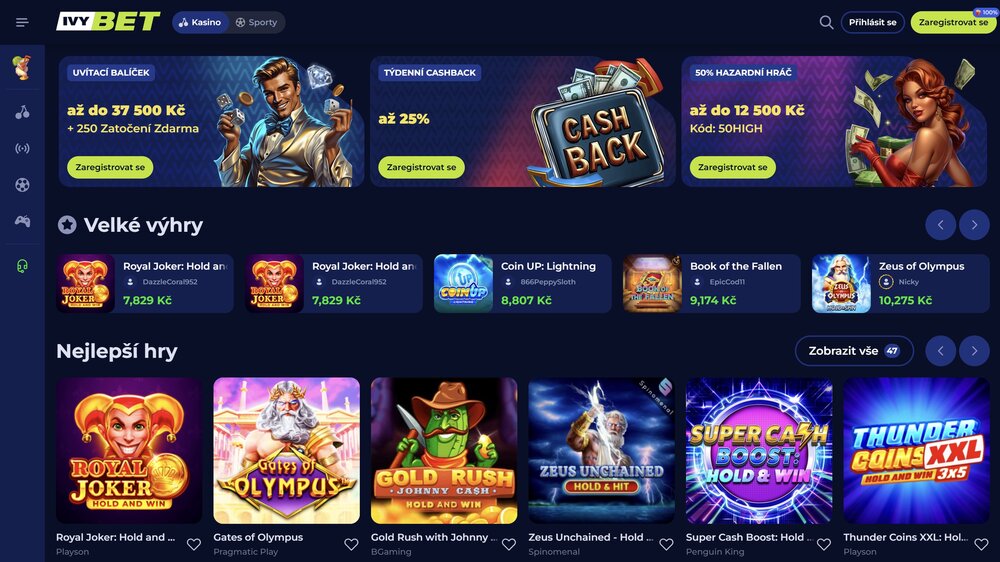Open the Thunder Coins XXL game thumbnail
The height and width of the screenshot is (562, 1000).
tap(916, 450)
